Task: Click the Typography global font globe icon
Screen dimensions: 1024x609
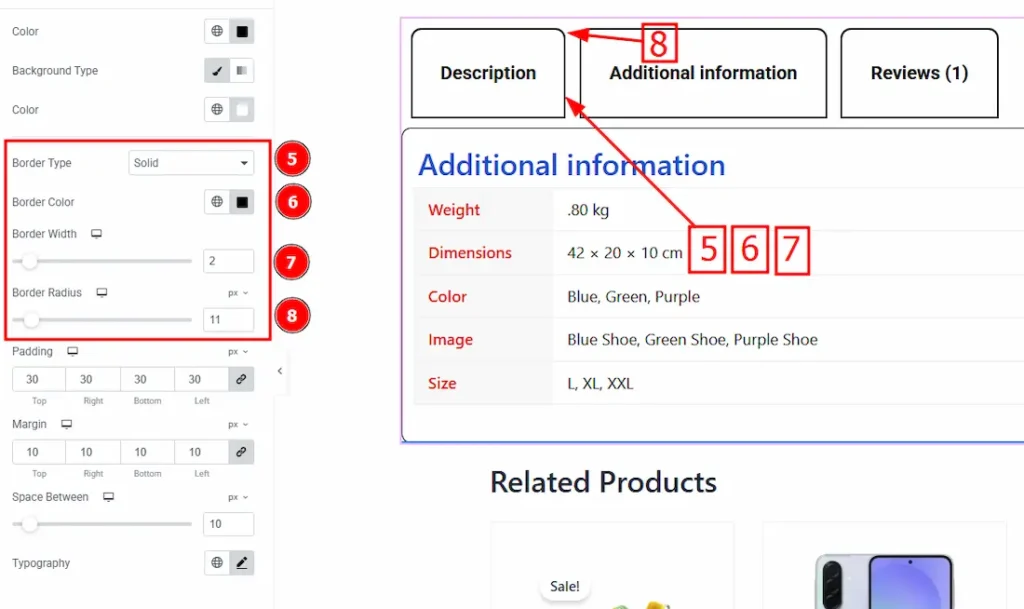Action: [x=217, y=563]
